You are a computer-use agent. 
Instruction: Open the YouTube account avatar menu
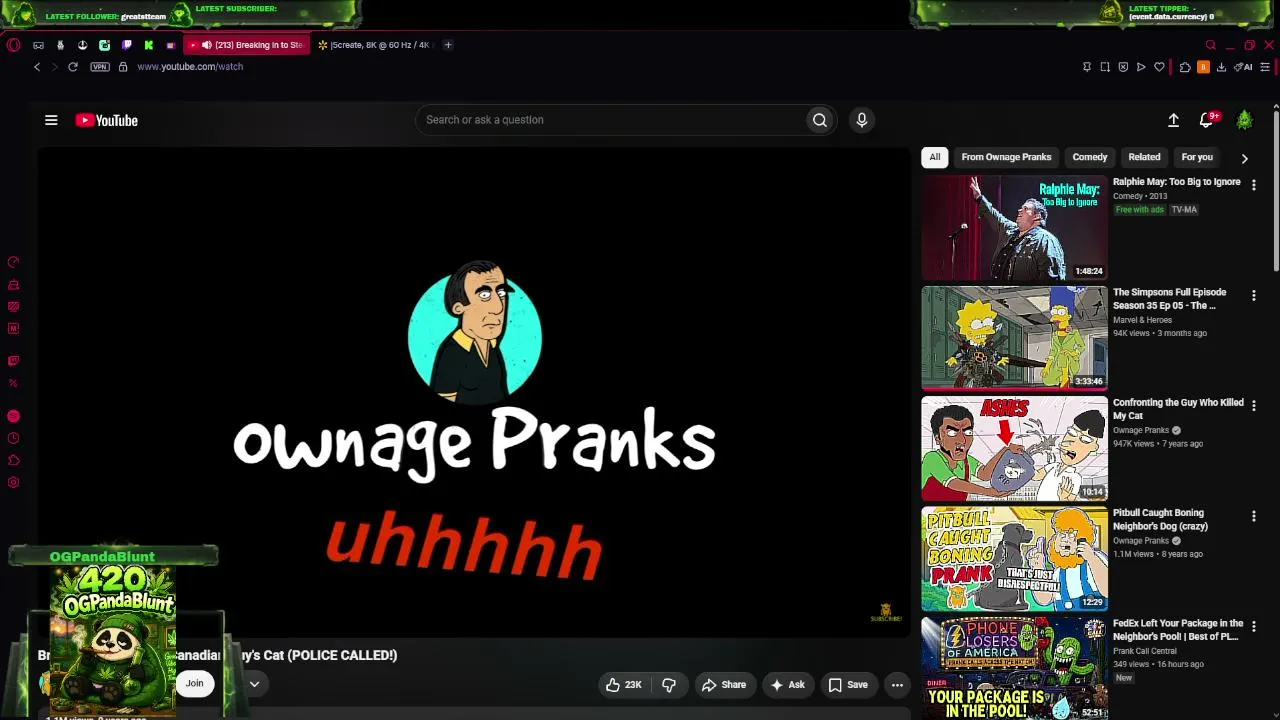(x=1245, y=120)
